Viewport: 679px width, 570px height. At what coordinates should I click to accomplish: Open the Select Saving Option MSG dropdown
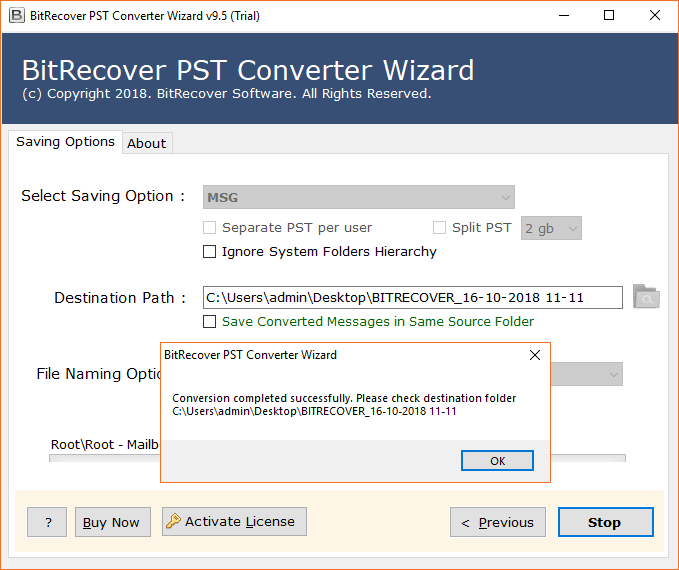click(x=359, y=198)
